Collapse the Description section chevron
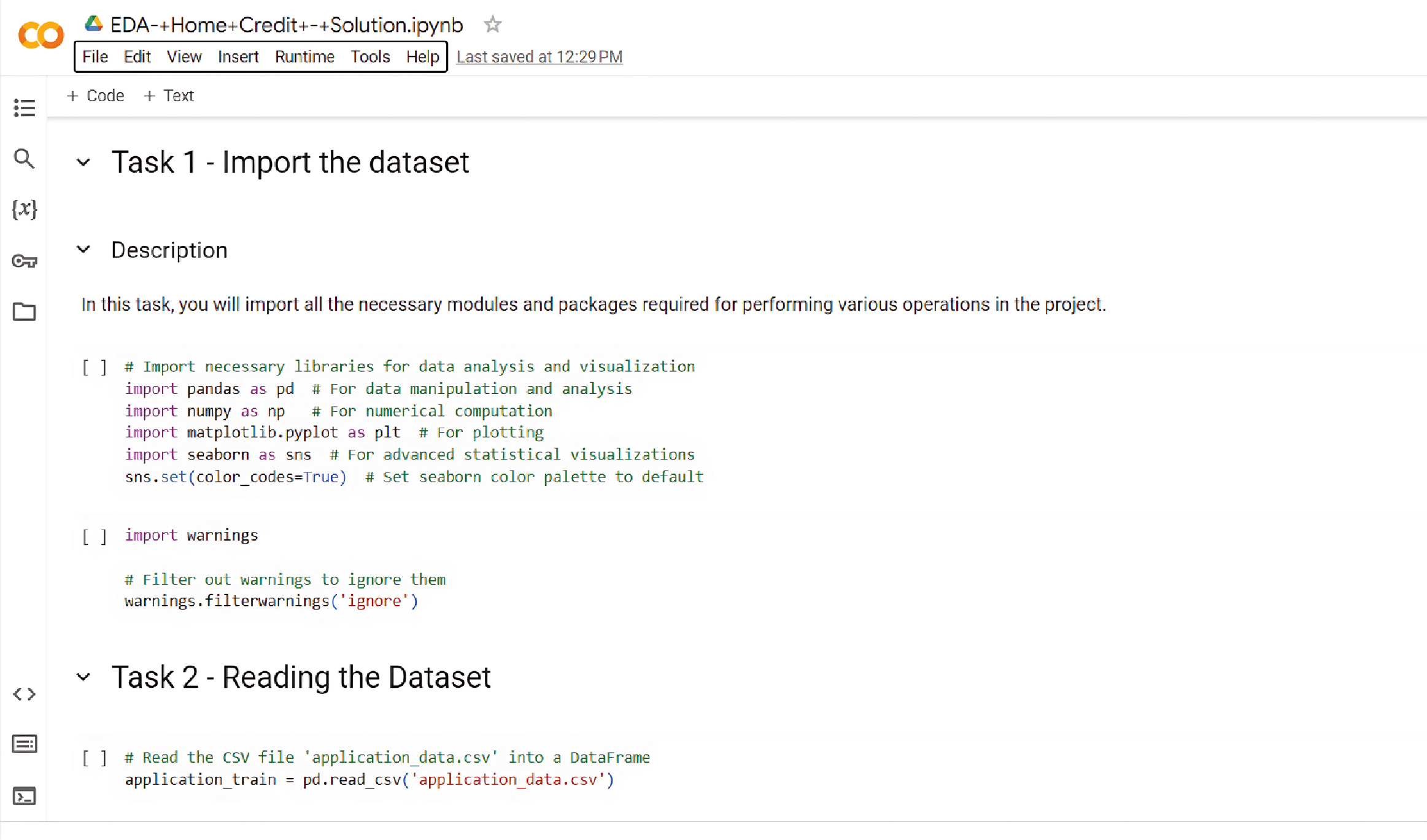This screenshot has height=840, width=1427. click(83, 250)
